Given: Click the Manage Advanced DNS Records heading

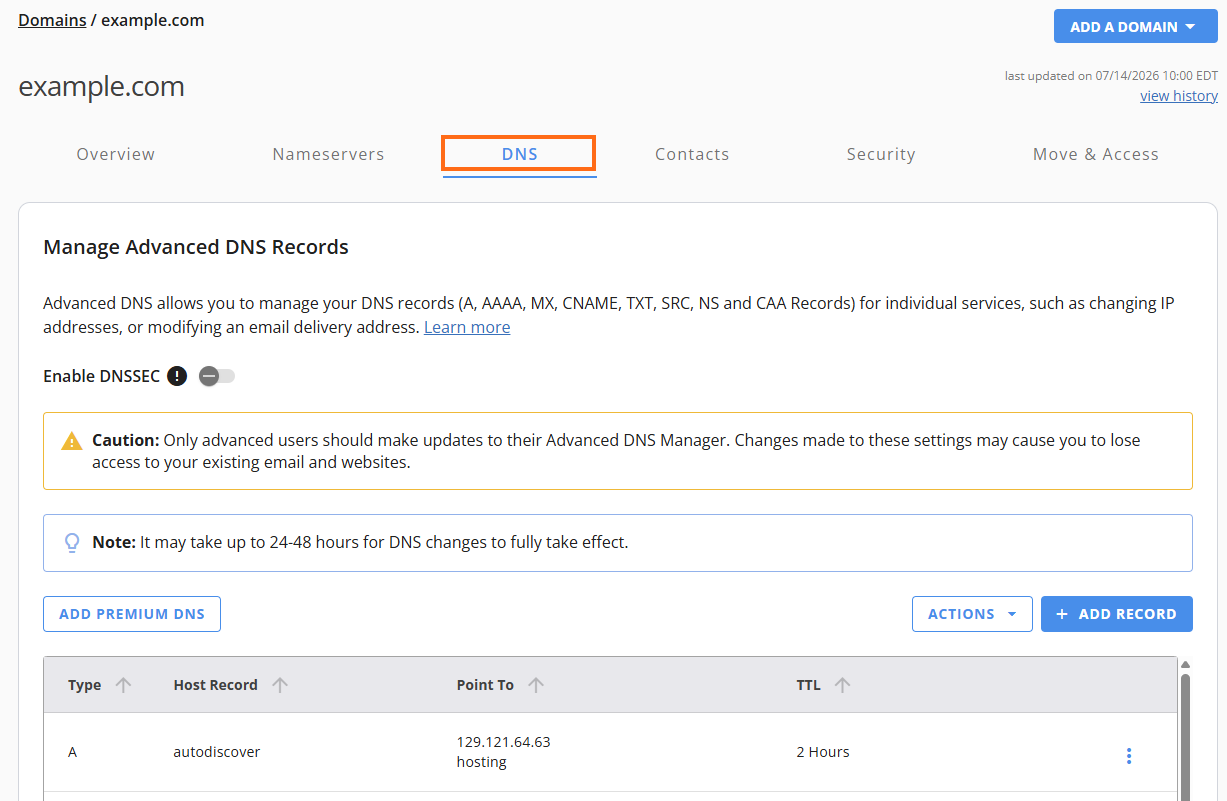Looking at the screenshot, I should click(x=196, y=247).
